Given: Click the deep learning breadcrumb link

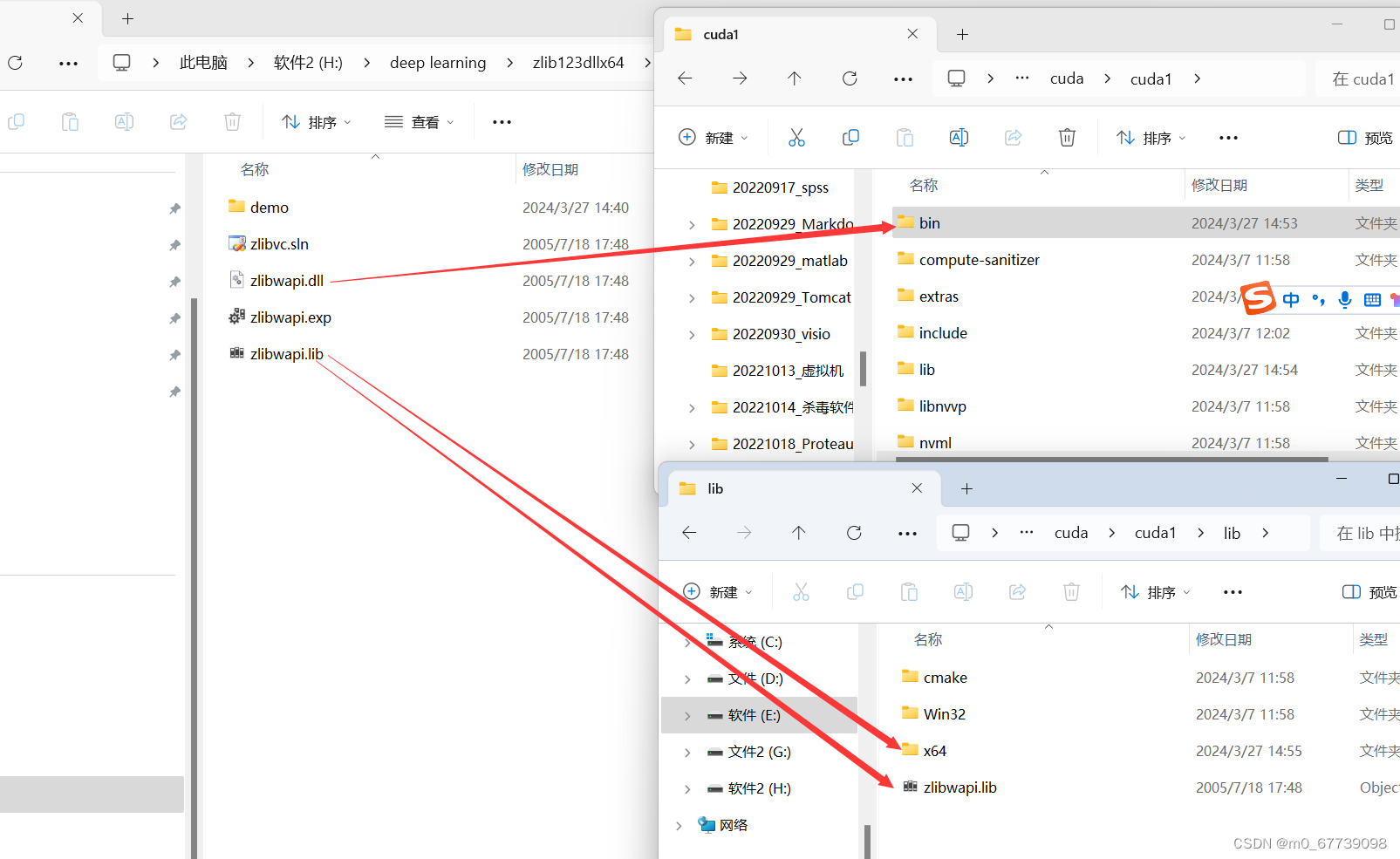Looking at the screenshot, I should [438, 62].
